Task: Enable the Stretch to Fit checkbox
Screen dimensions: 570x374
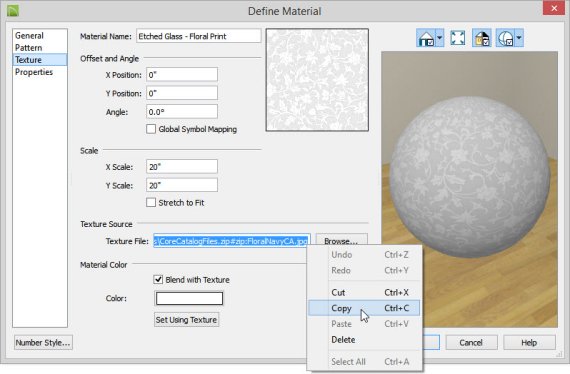Action: click(151, 202)
